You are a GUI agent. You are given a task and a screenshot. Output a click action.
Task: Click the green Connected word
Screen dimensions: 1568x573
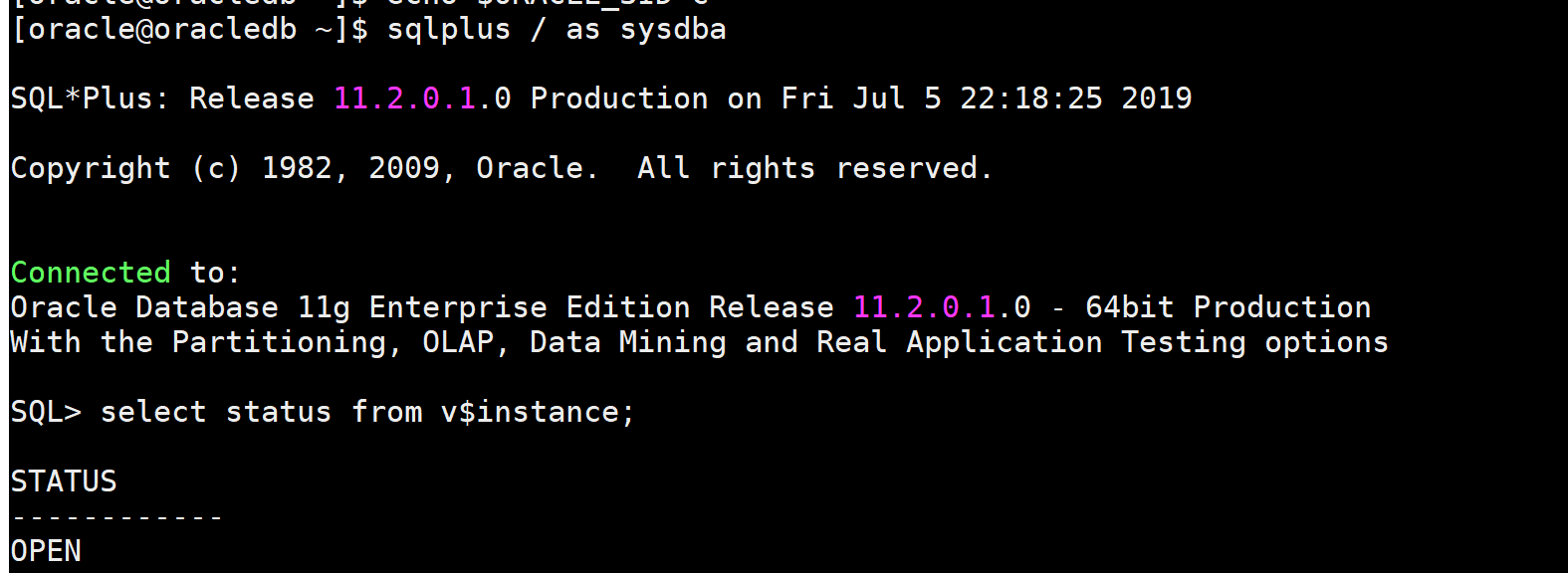[91, 273]
